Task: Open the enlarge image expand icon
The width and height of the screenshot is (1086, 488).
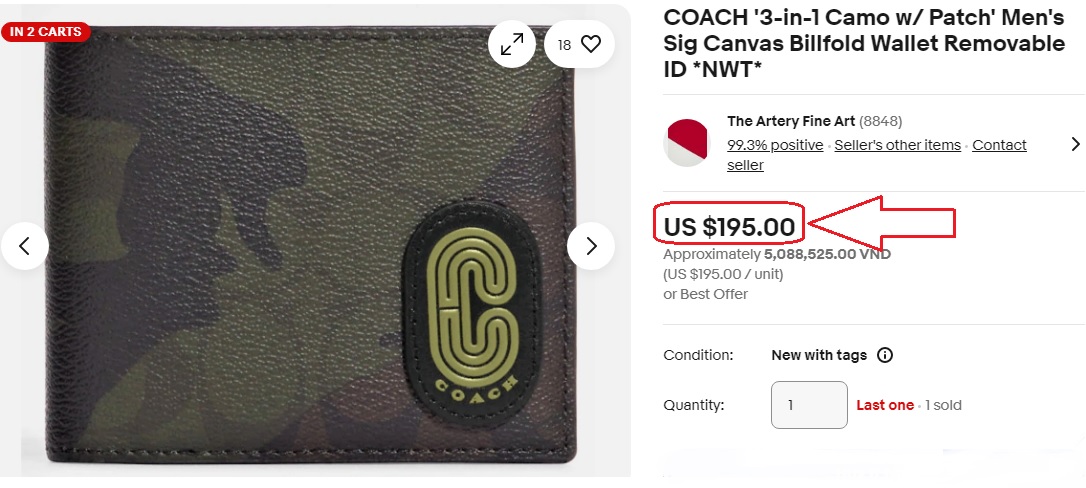Action: 512,44
